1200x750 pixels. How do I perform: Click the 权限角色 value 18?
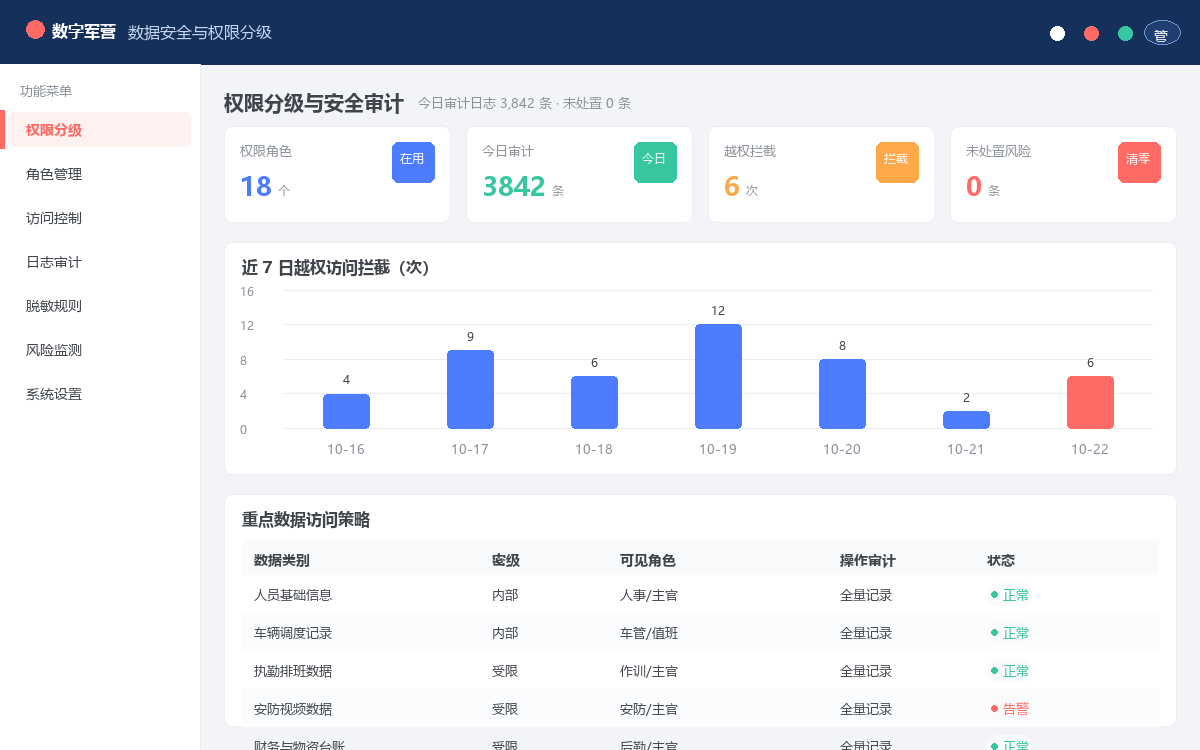256,186
